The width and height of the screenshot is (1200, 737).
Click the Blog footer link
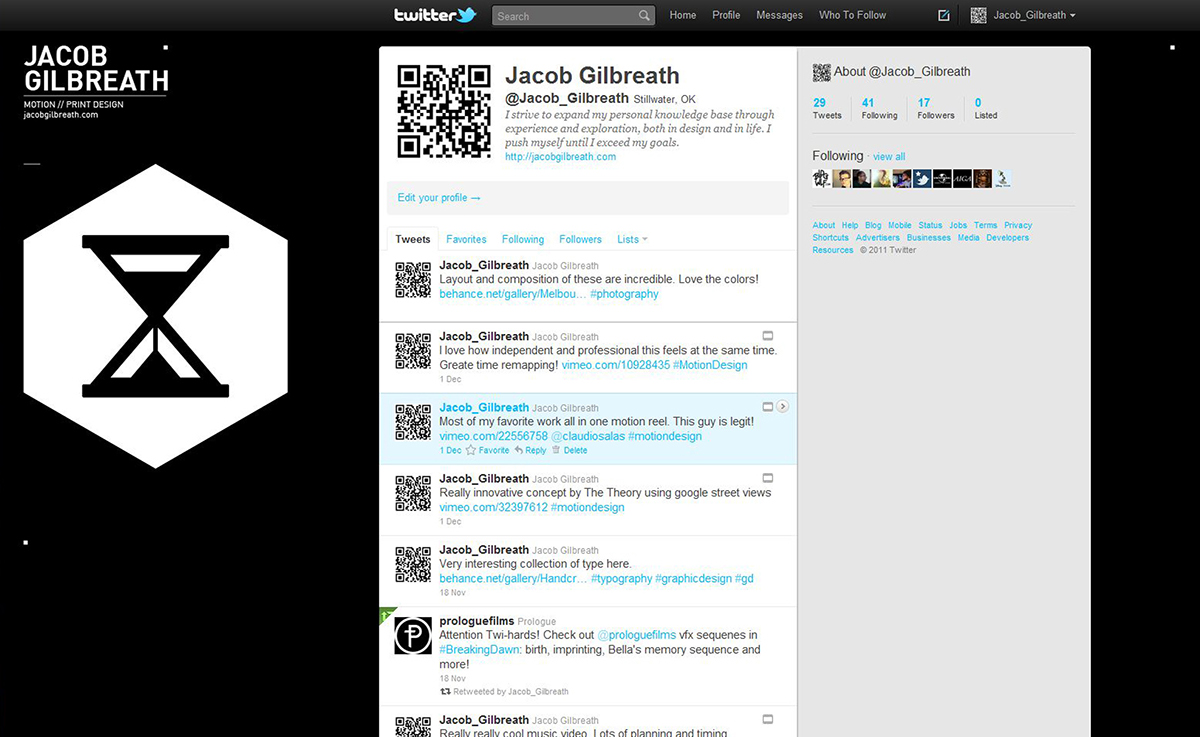(x=873, y=226)
